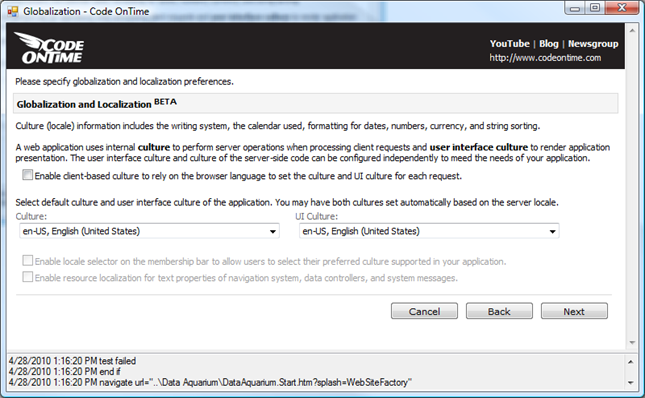
Task: Click the Cancel button
Action: [x=424, y=311]
